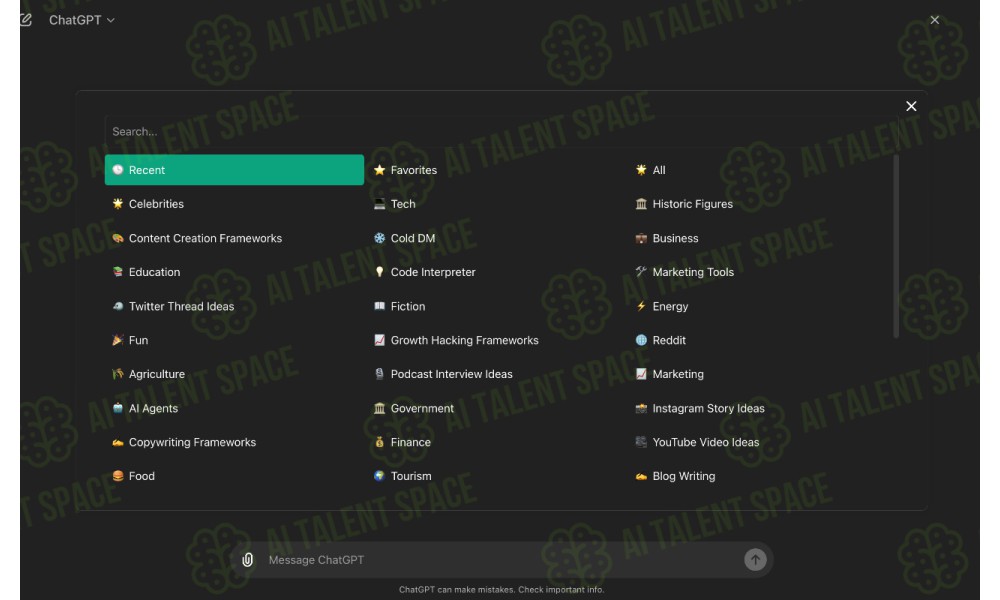
Task: Click the plant icon beside Agriculture
Action: 118,374
